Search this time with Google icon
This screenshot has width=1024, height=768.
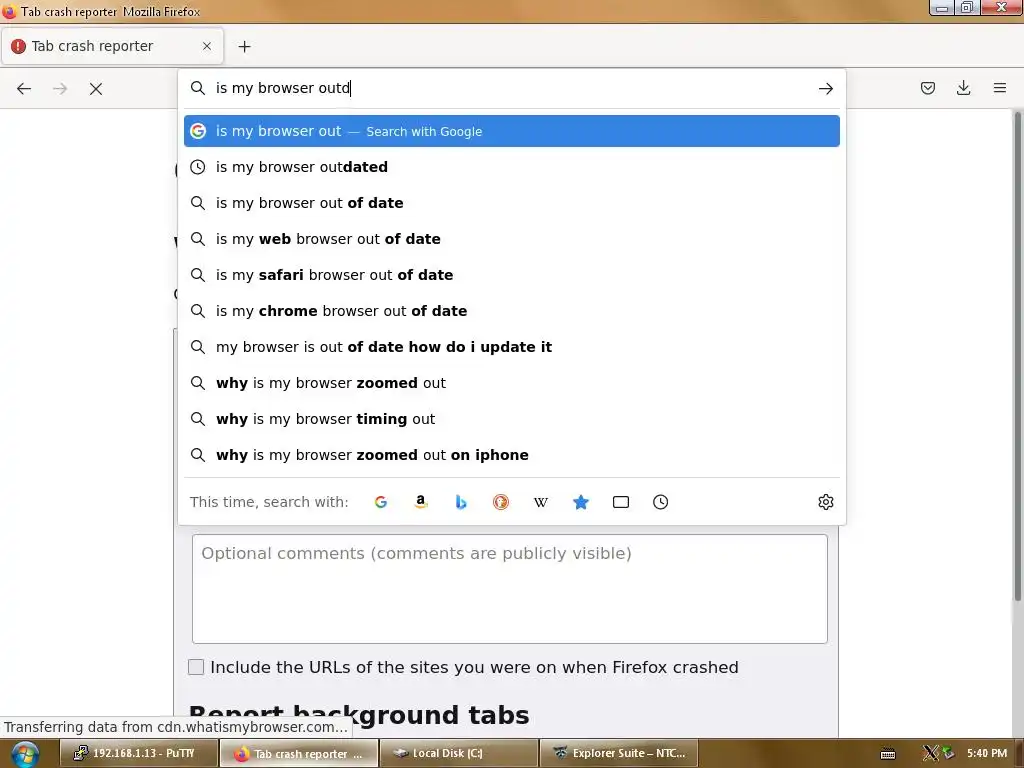[381, 502]
